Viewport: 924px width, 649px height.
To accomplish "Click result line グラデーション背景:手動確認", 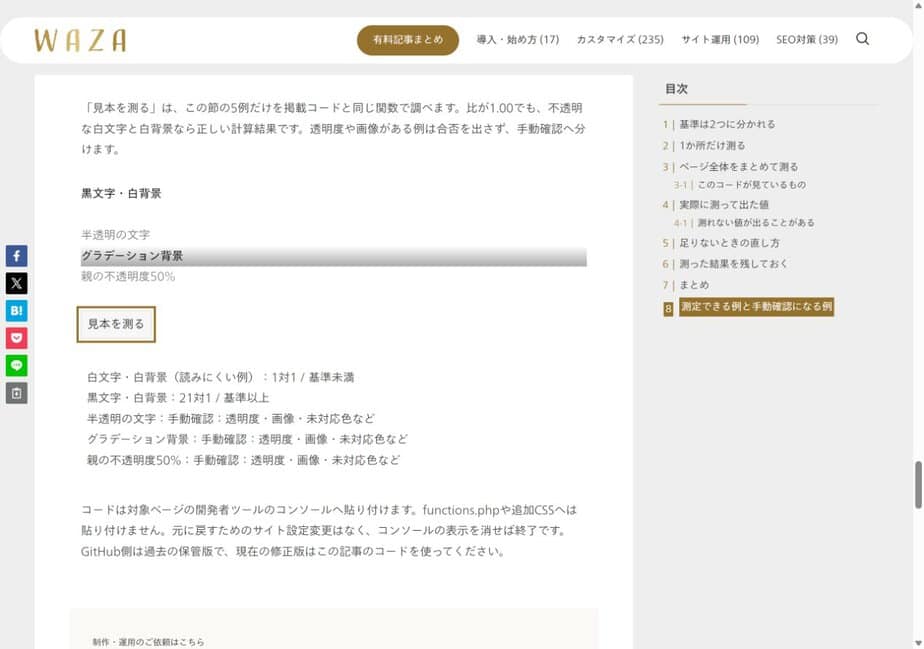I will 247,439.
